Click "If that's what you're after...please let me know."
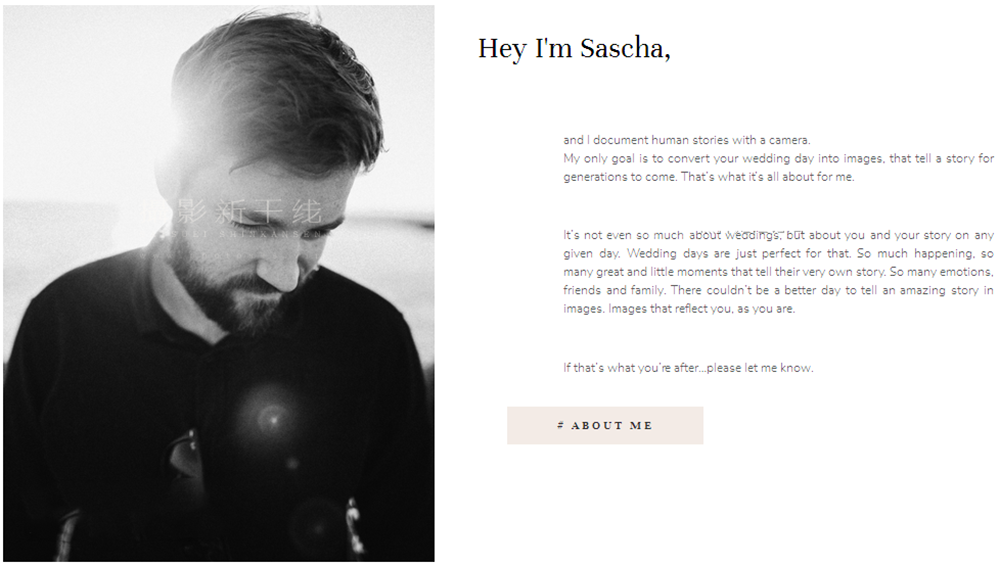 click(688, 368)
